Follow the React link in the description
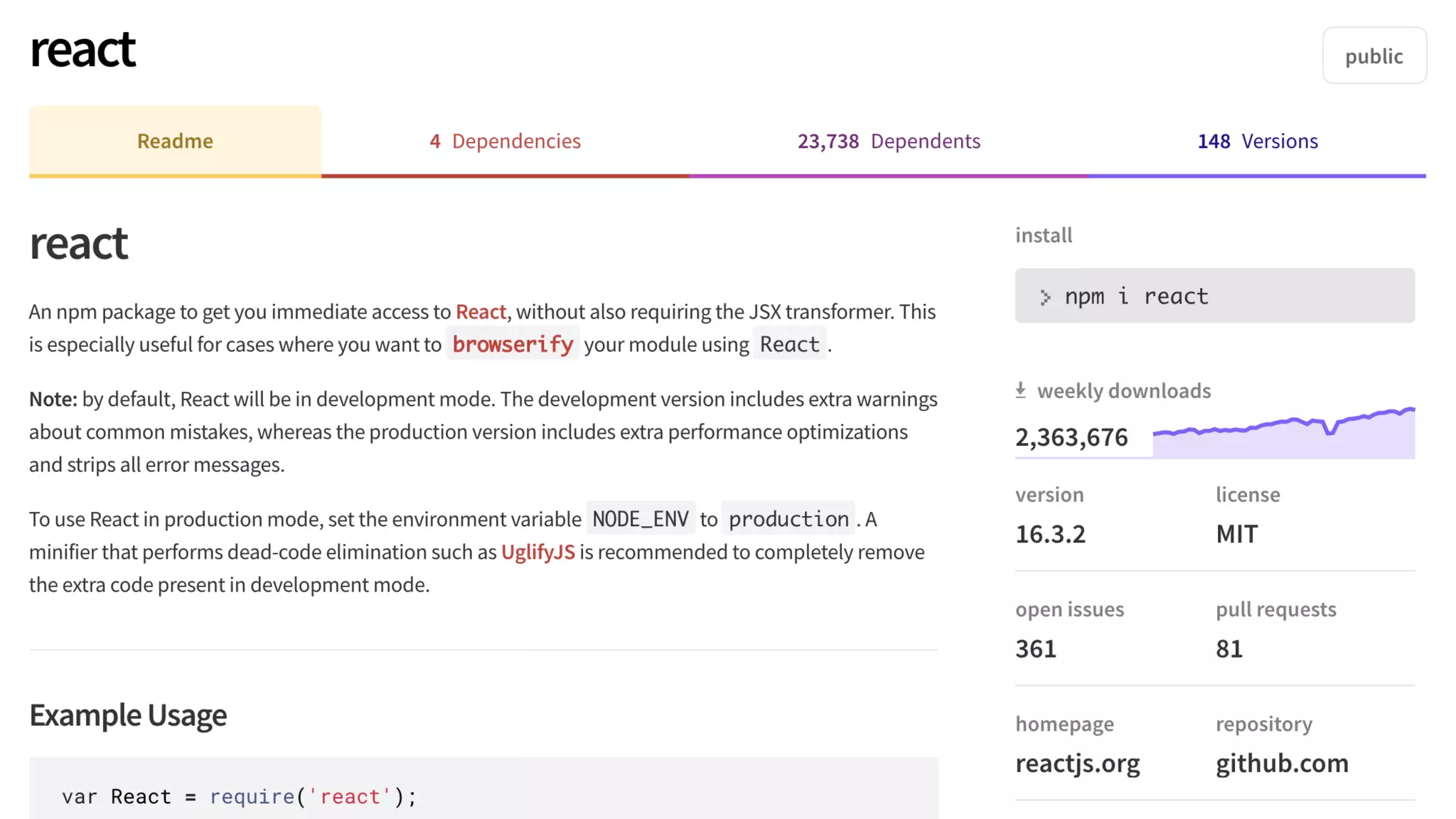The width and height of the screenshot is (1456, 819). coord(481,311)
